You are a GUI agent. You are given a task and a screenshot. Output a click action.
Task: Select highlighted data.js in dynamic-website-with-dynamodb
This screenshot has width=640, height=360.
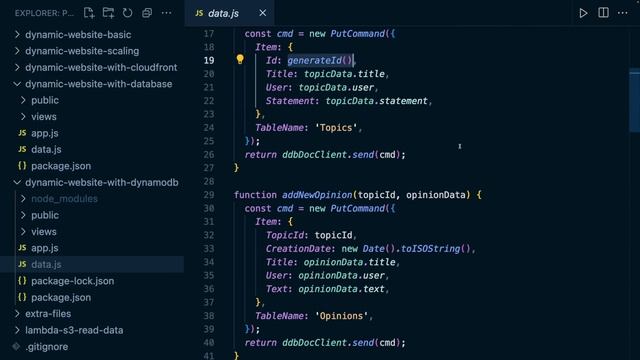(92, 264)
